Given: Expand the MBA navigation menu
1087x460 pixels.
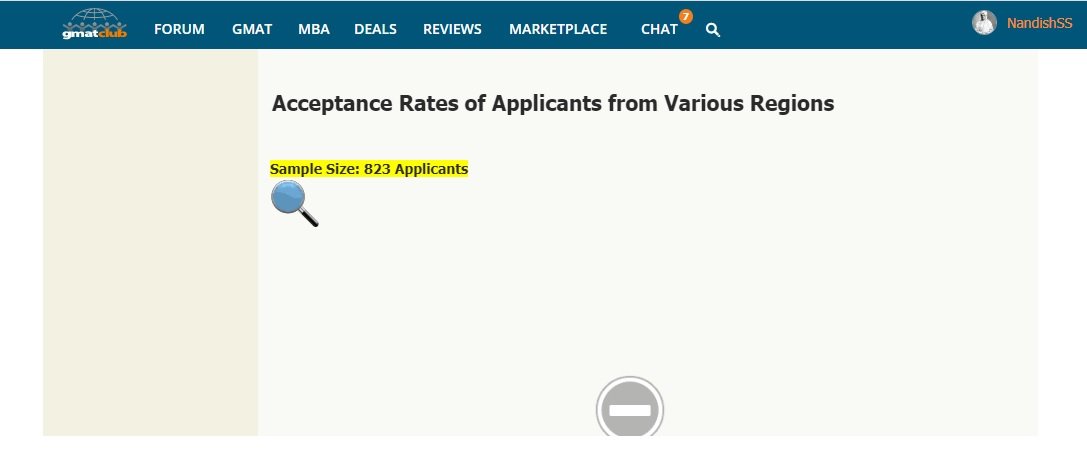Looking at the screenshot, I should pos(314,29).
